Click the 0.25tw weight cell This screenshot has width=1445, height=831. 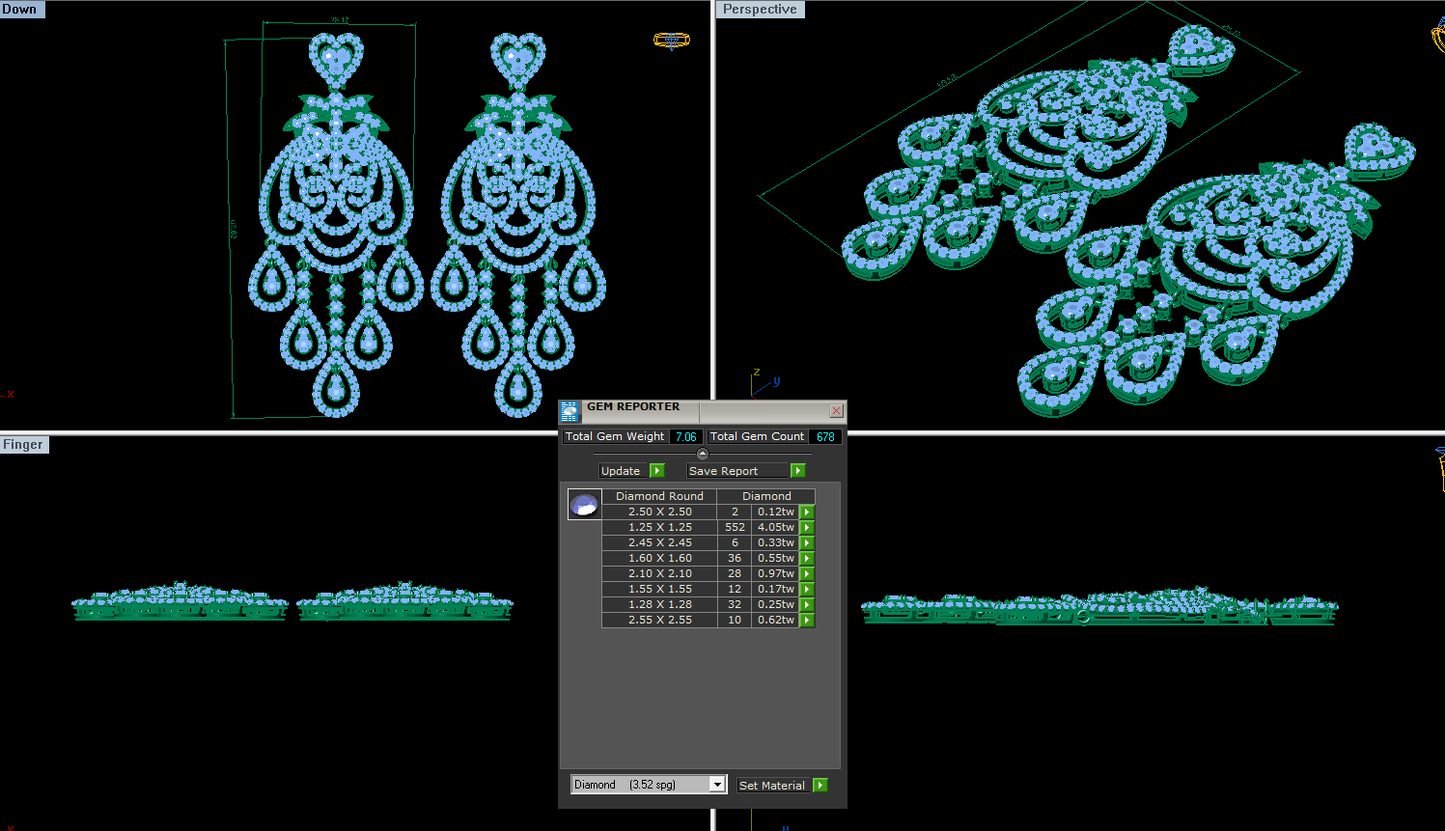tap(775, 605)
